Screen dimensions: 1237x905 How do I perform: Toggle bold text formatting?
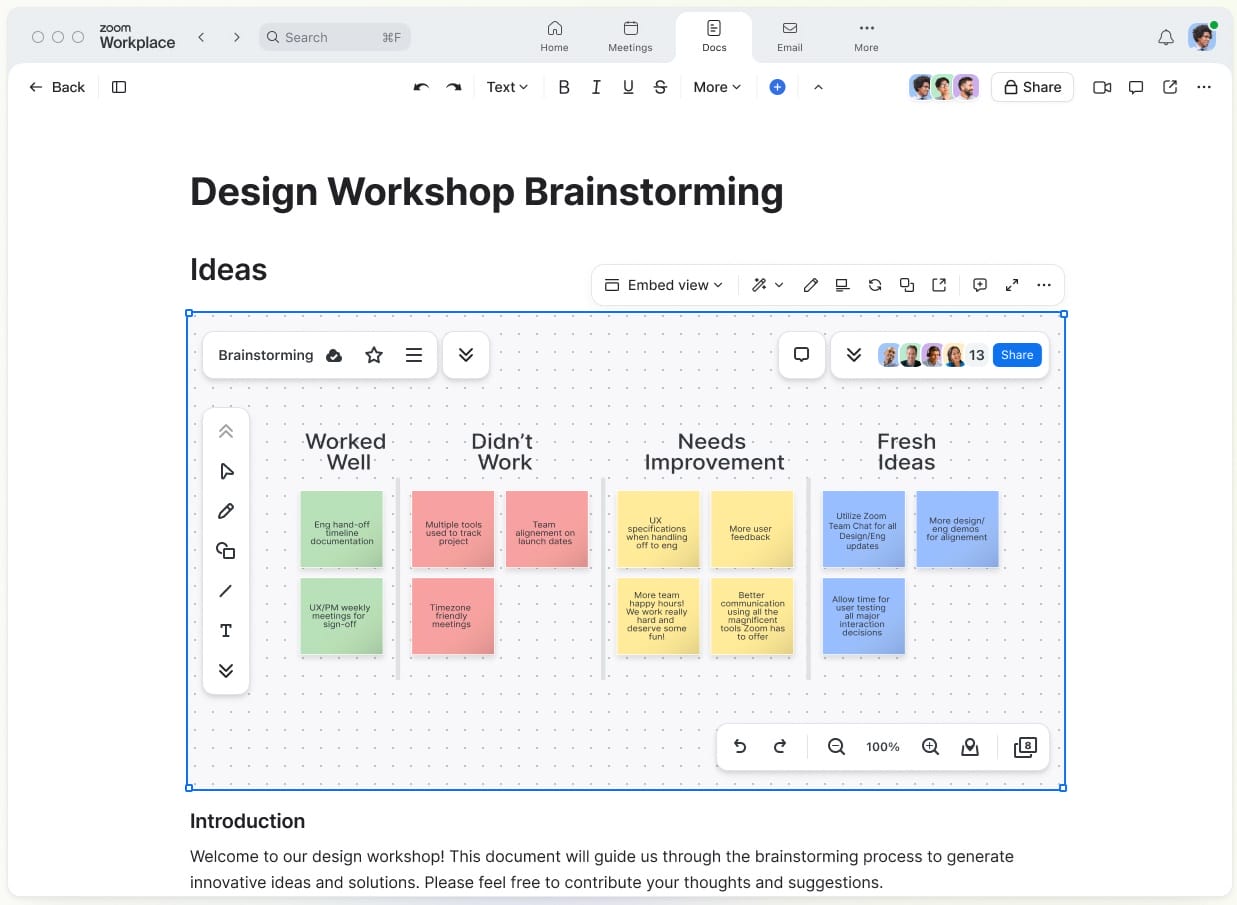coord(564,87)
